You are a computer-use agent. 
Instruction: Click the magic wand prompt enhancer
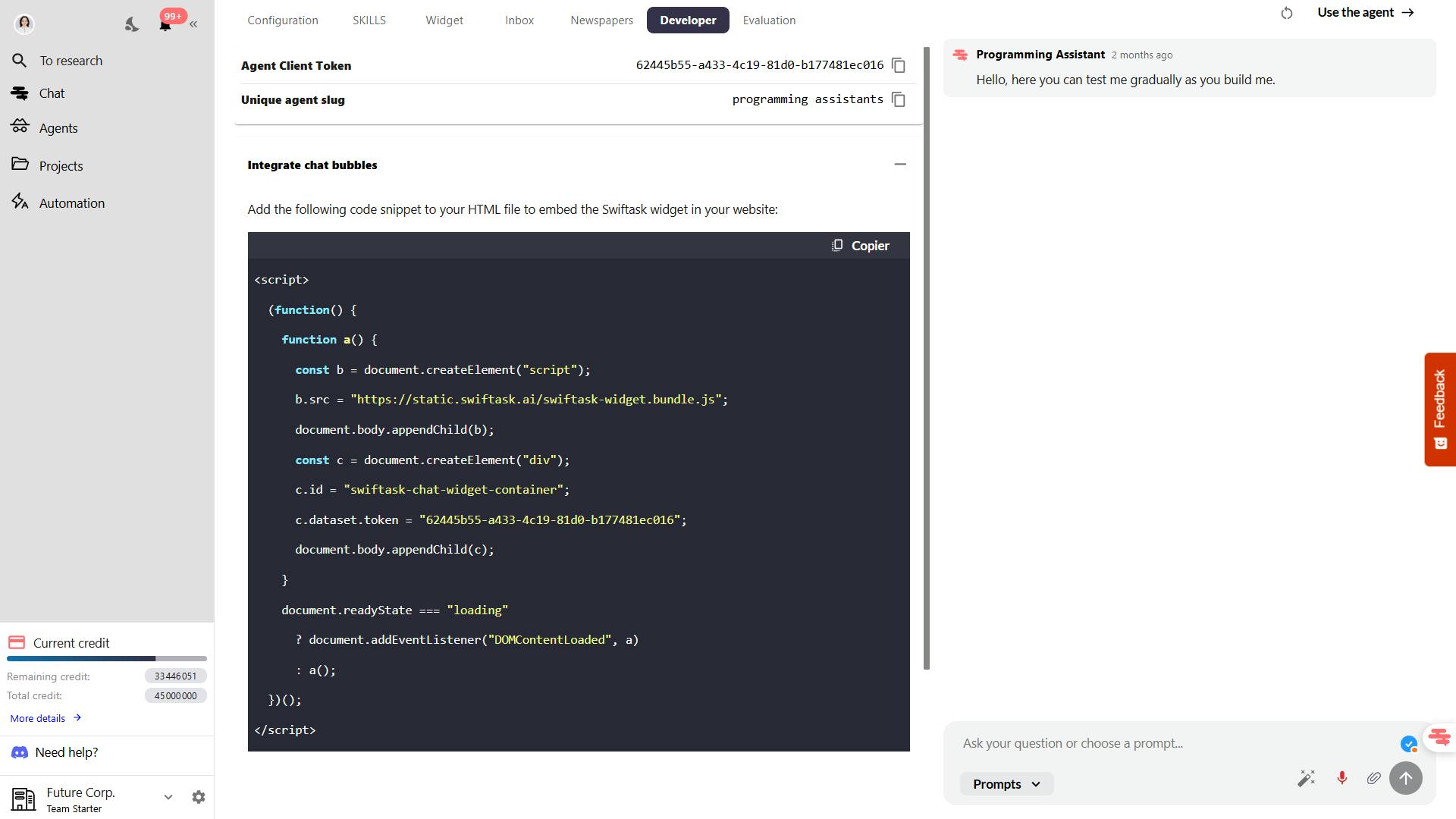point(1306,778)
